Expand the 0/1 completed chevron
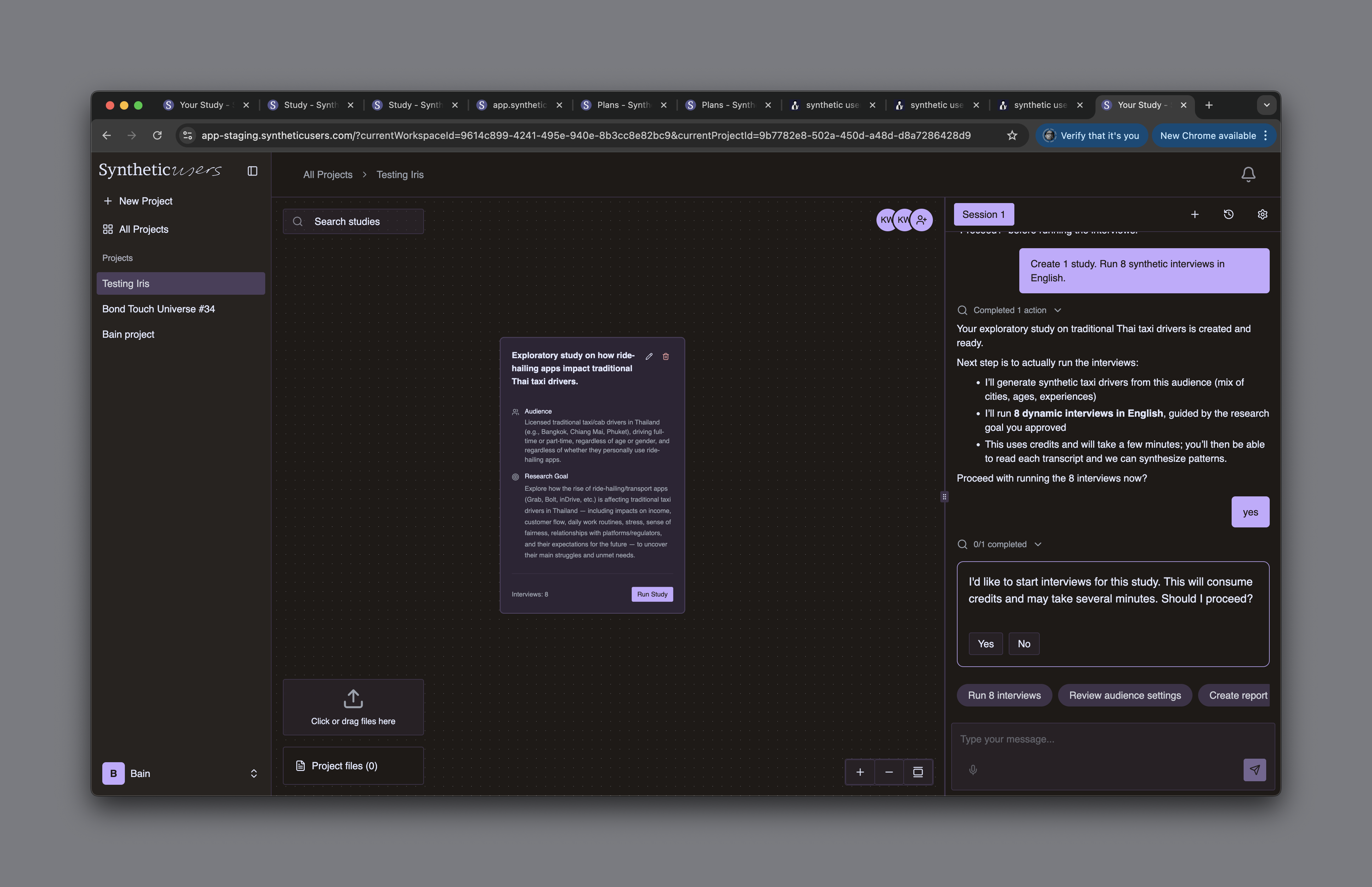 click(1038, 544)
